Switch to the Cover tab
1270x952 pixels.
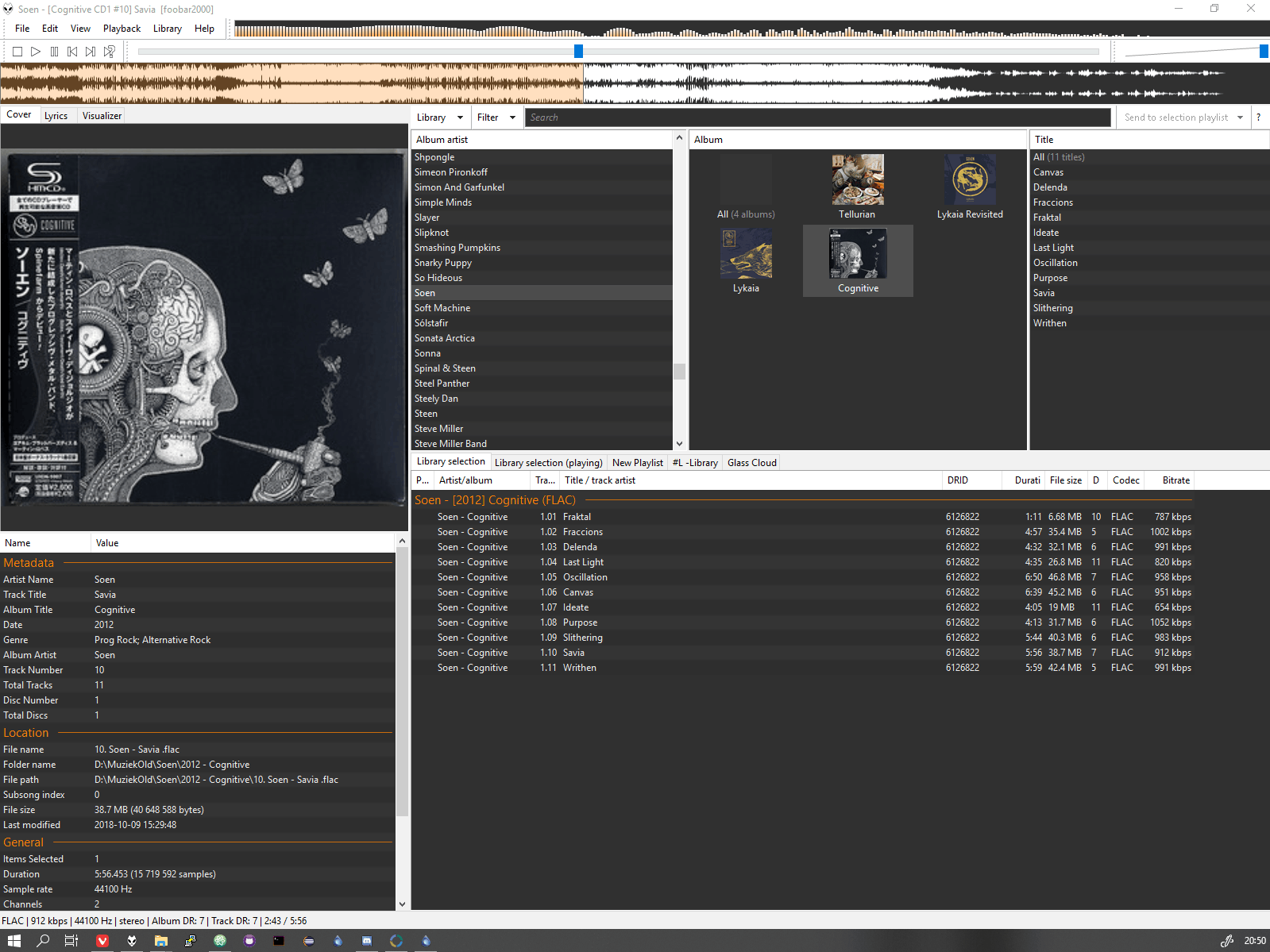(19, 115)
